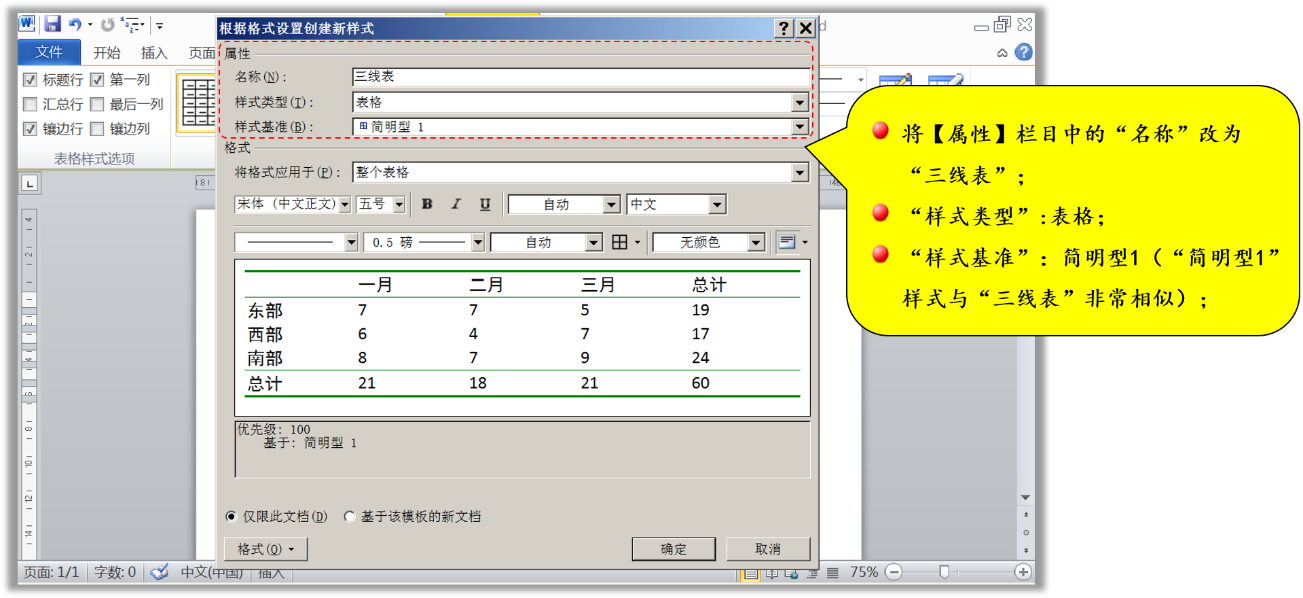Click the Undo arrow icon
Screen dimensions: 1303x598
pyautogui.click(x=75, y=24)
